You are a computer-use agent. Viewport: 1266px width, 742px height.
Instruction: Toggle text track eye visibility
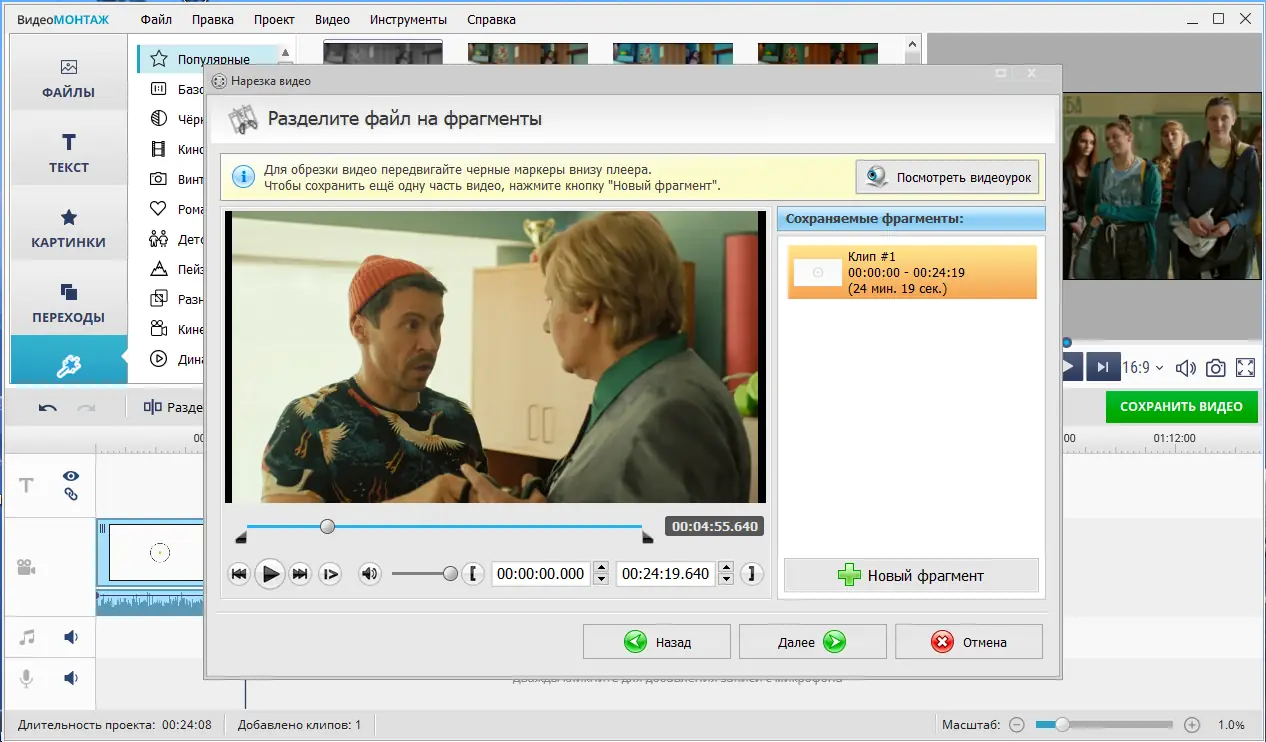click(x=71, y=476)
